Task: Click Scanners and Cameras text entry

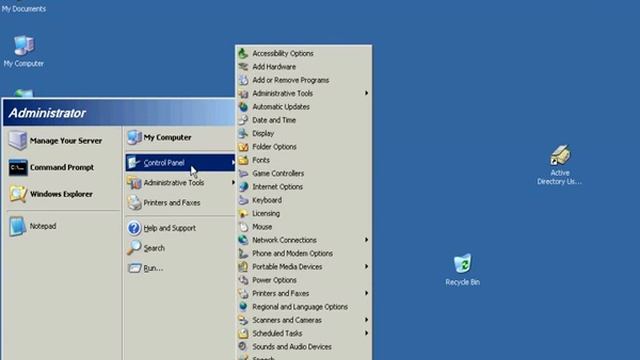Action: (x=287, y=320)
